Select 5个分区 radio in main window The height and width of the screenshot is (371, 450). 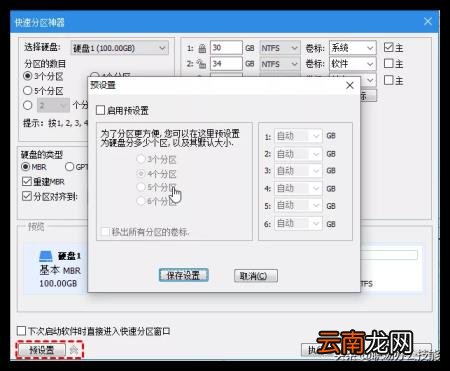[x=27, y=90]
